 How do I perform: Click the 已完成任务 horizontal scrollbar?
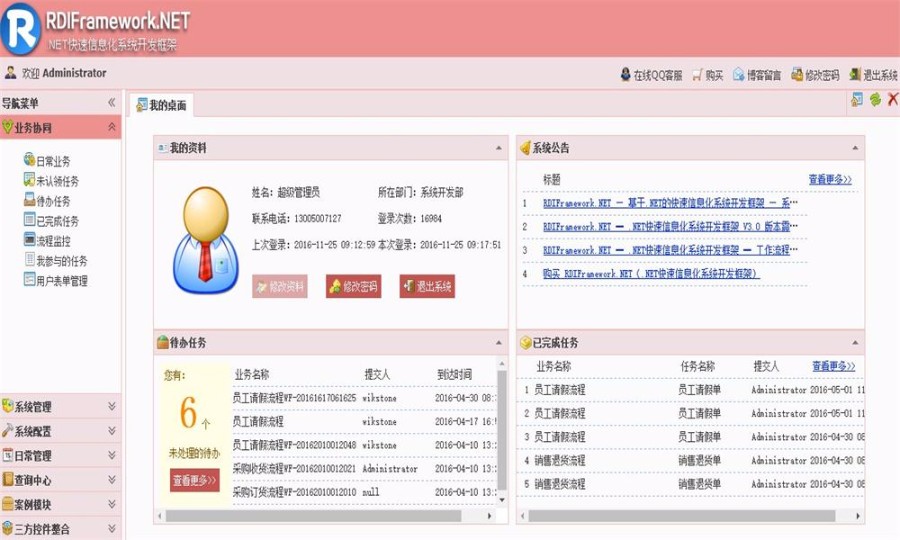pyautogui.click(x=681, y=516)
